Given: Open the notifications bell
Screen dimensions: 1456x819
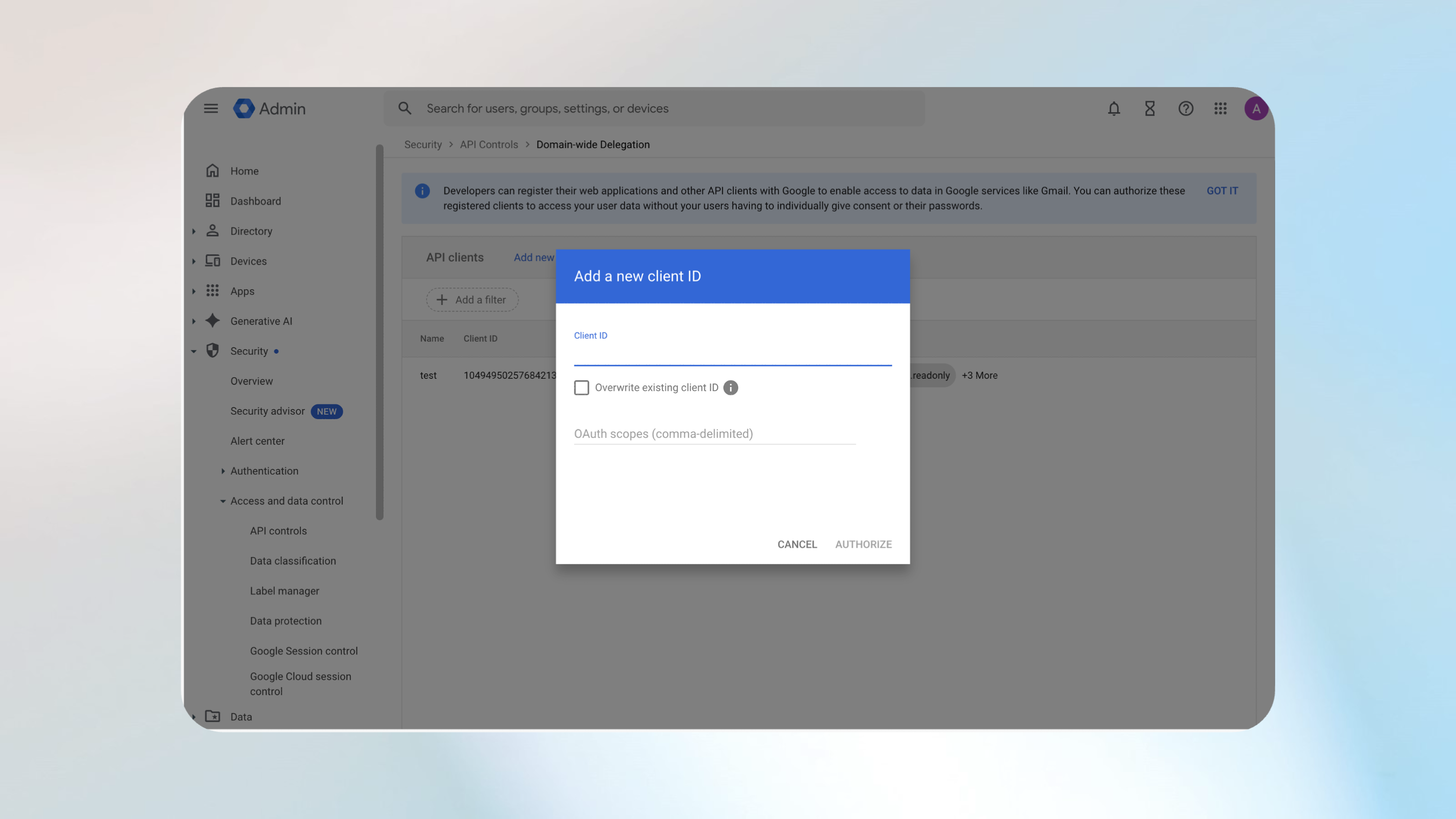Looking at the screenshot, I should [1113, 109].
